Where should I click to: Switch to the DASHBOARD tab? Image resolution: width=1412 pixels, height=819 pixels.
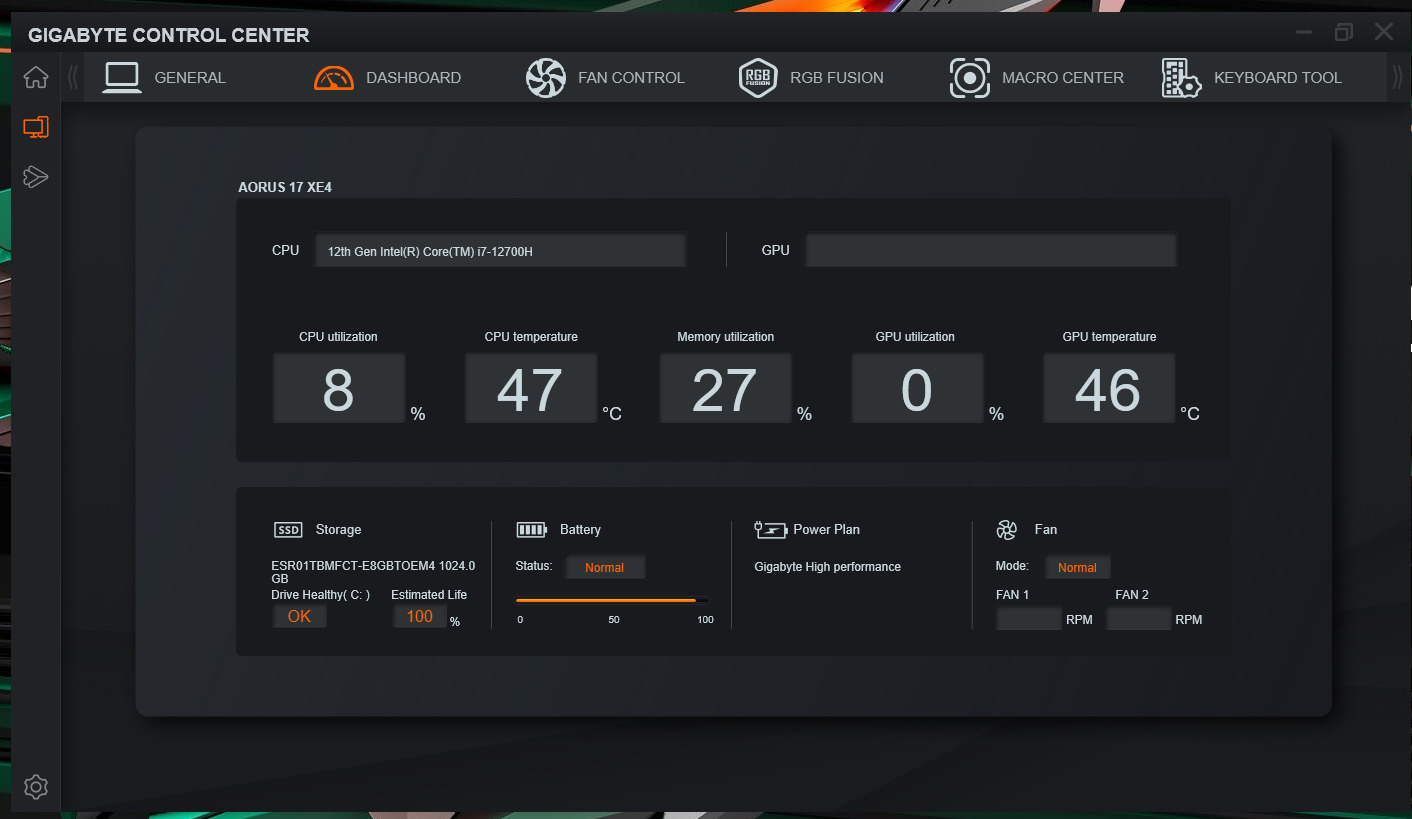[x=413, y=77]
